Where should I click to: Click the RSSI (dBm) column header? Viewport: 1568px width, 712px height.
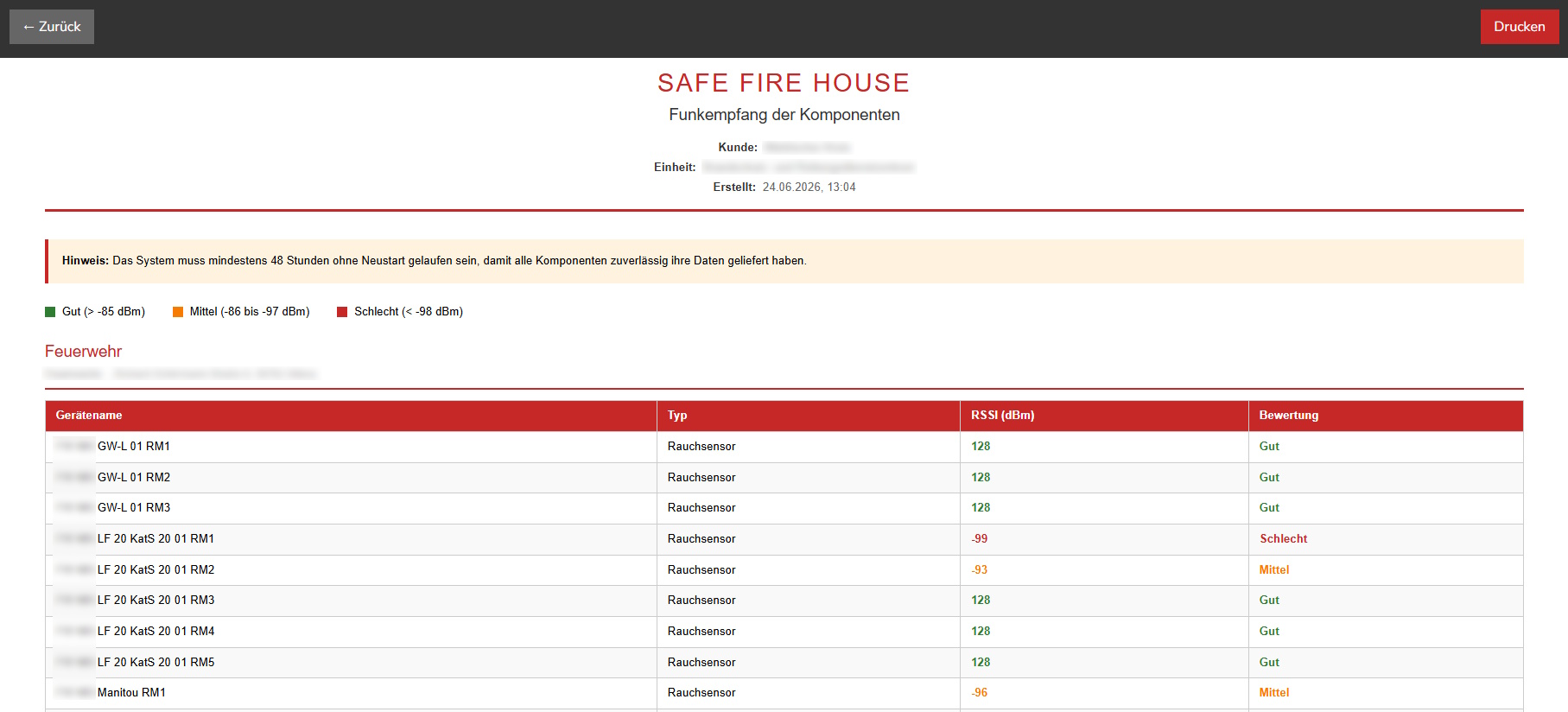point(1002,416)
